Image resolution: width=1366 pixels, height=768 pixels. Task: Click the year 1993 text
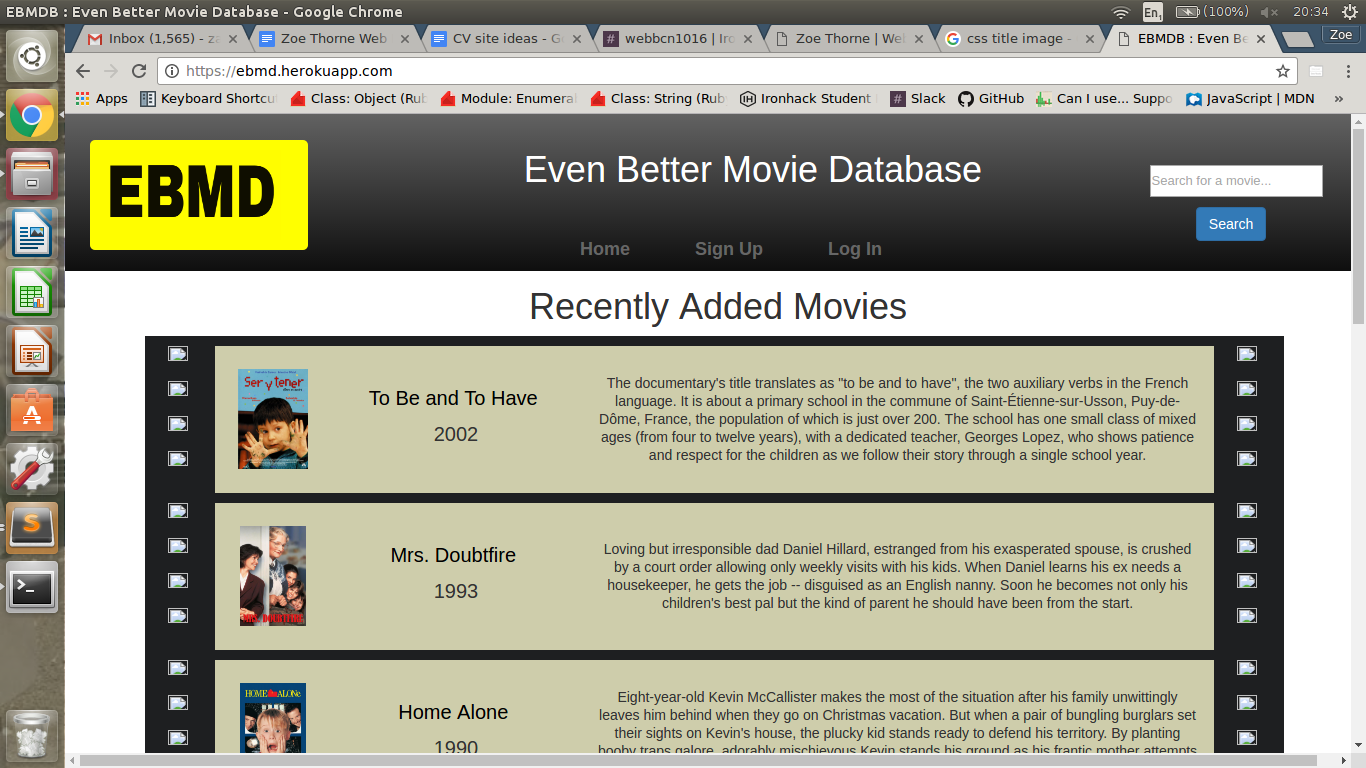coord(456,591)
